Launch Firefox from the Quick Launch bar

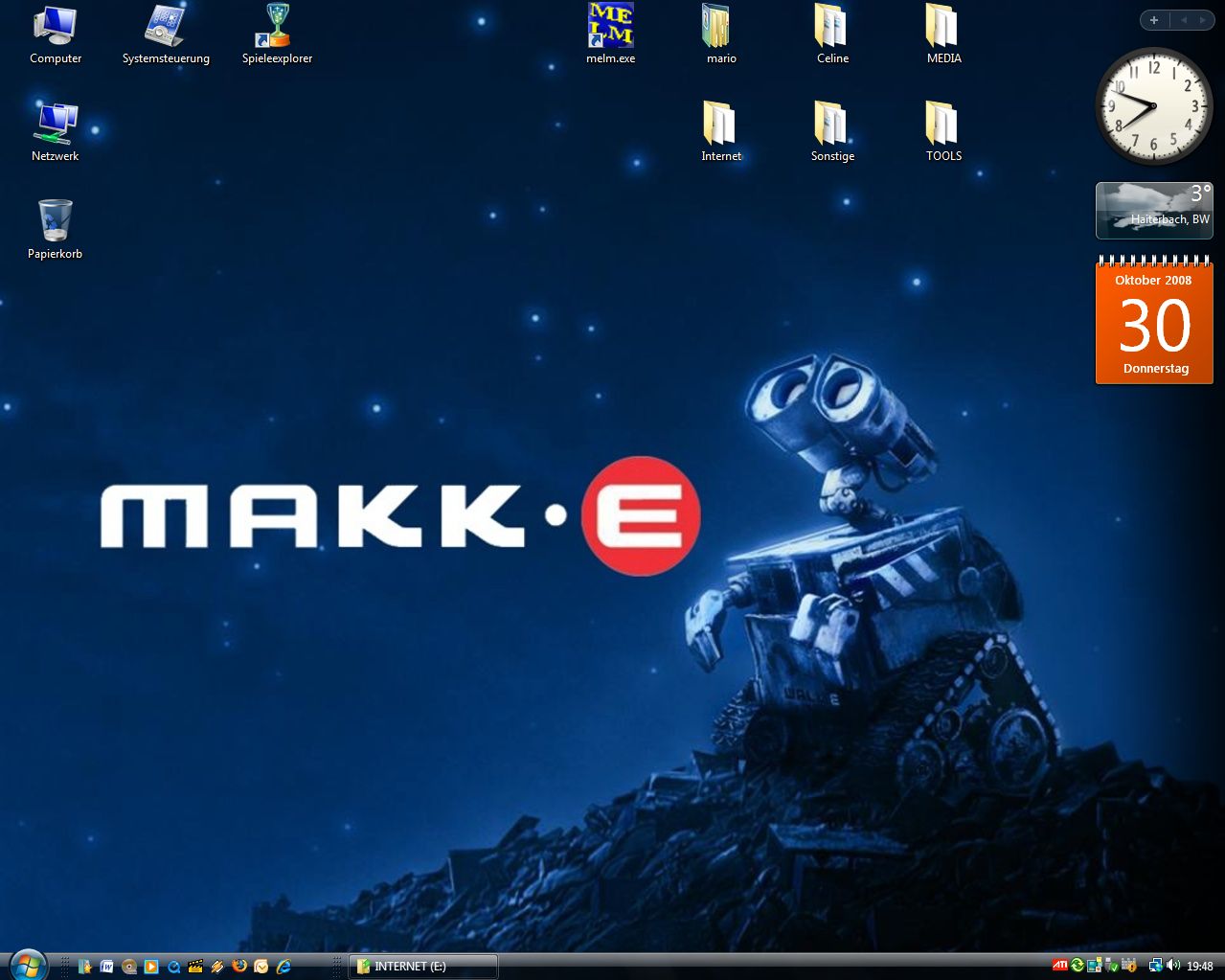tap(239, 967)
